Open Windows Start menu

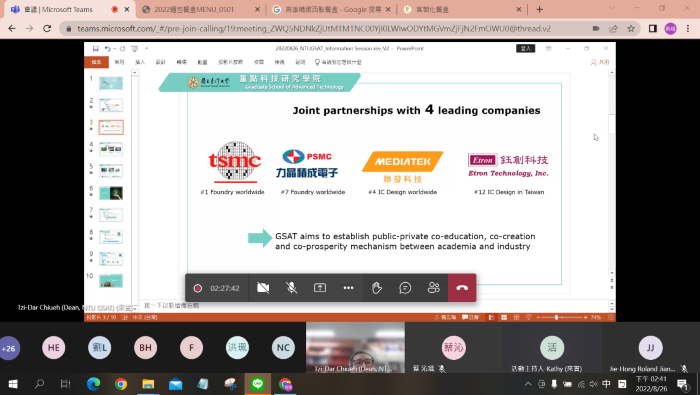point(12,384)
